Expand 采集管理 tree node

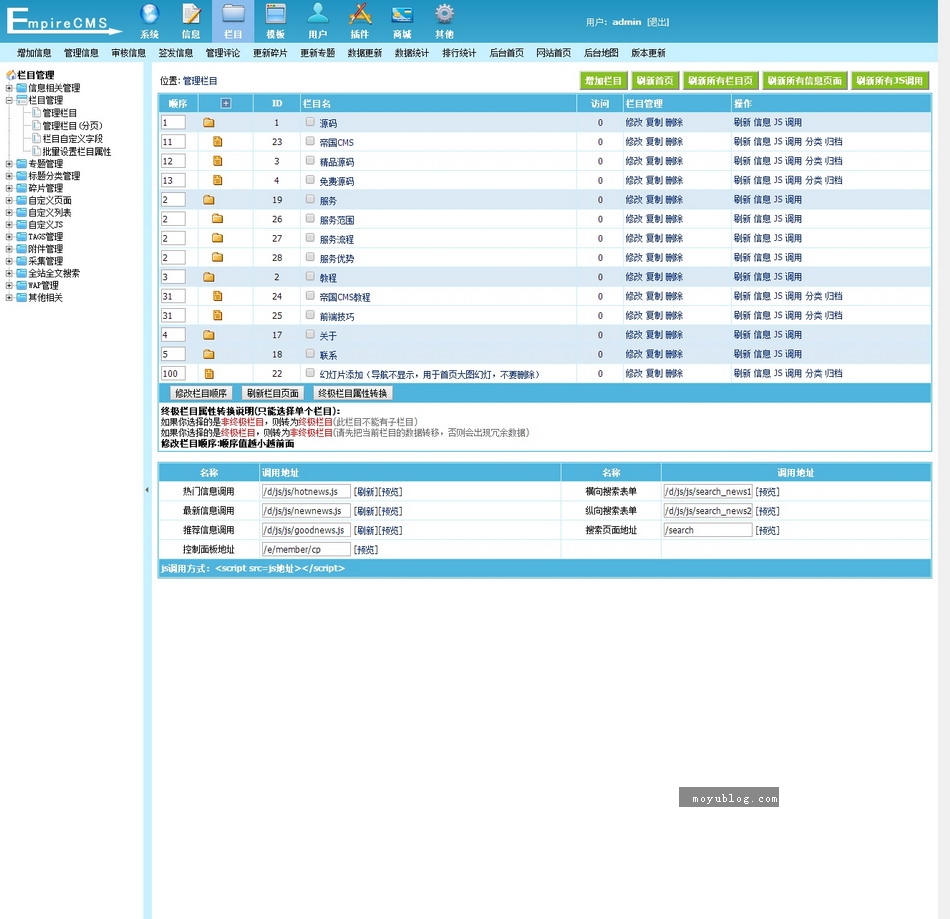click(x=9, y=261)
